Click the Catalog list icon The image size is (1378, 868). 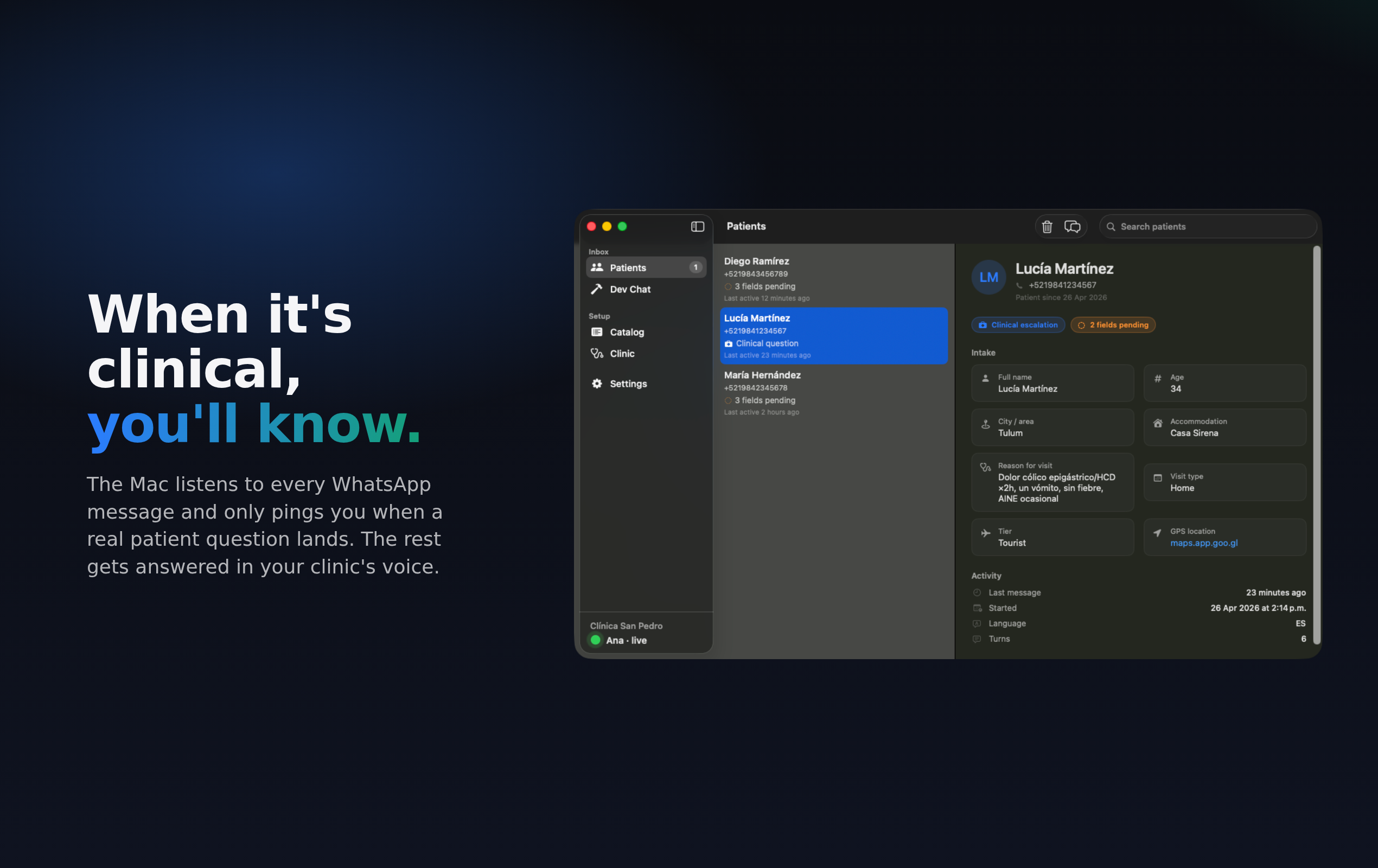click(597, 332)
